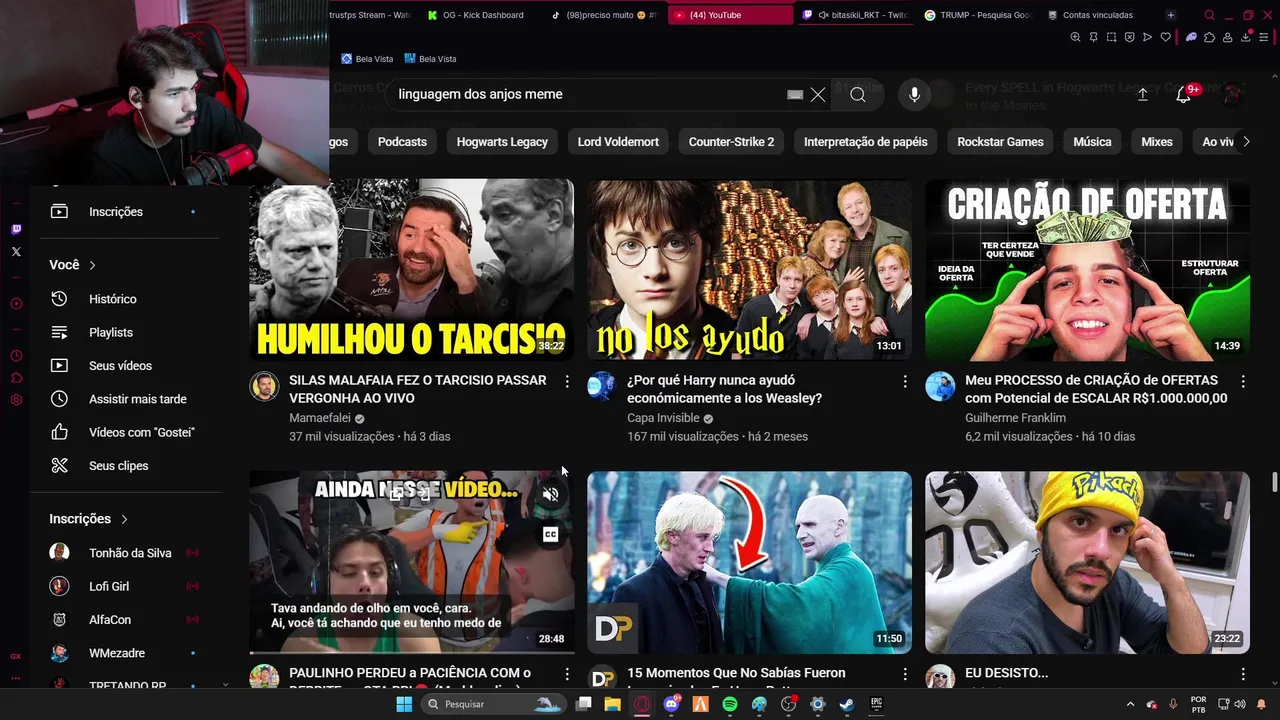
Task: Open the Opera sidebar history clock icon
Action: (16, 356)
